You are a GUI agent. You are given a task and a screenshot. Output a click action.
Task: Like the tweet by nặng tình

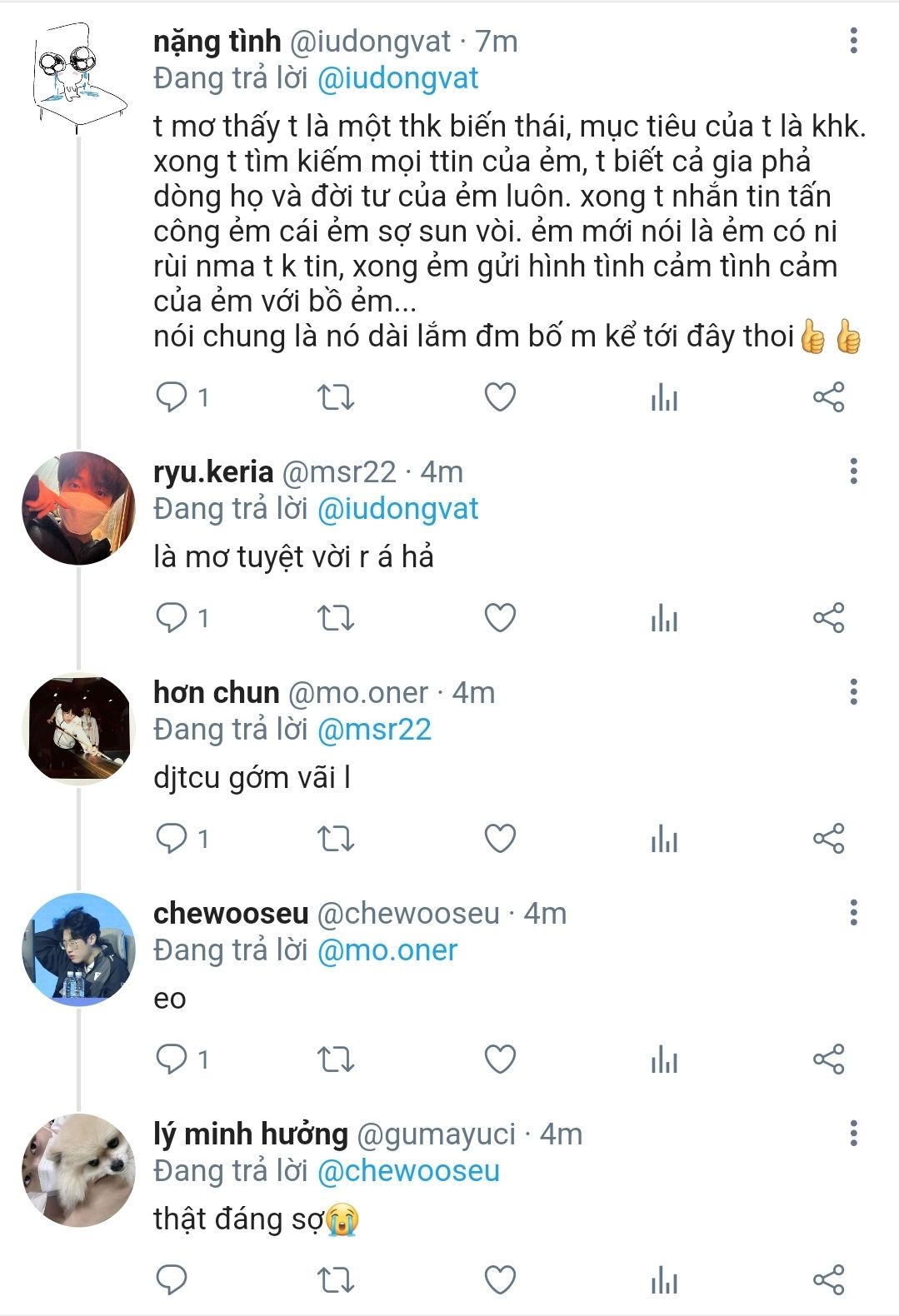click(x=500, y=397)
